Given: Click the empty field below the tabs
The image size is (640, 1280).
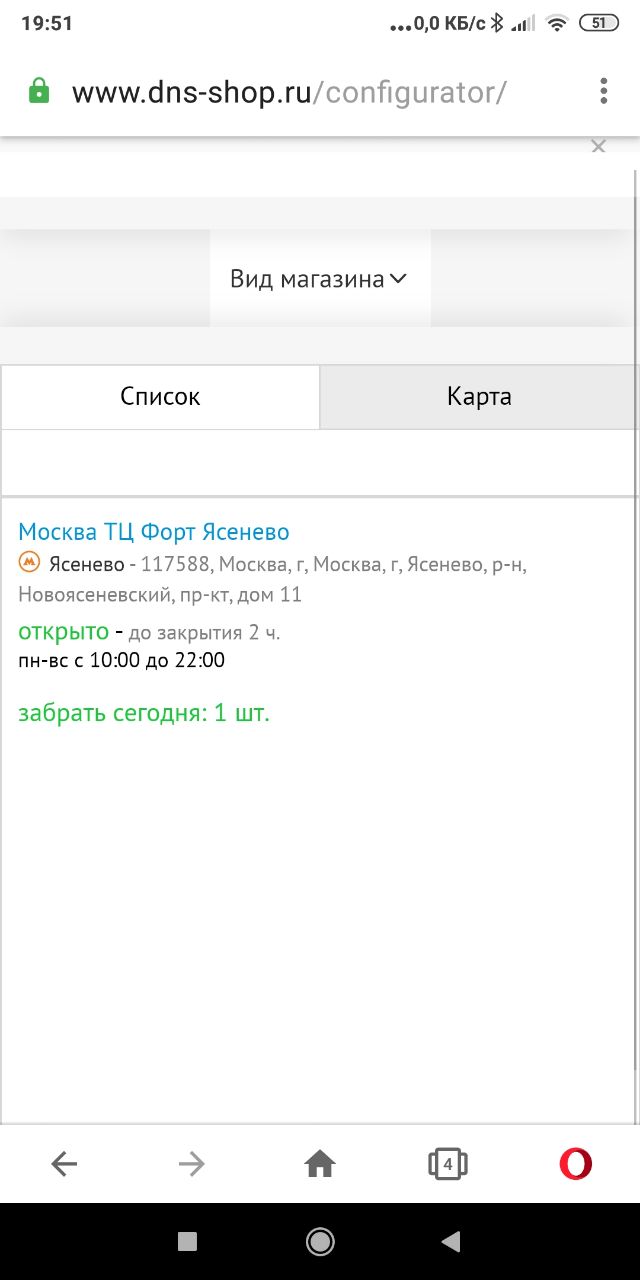Looking at the screenshot, I should pos(319,462).
